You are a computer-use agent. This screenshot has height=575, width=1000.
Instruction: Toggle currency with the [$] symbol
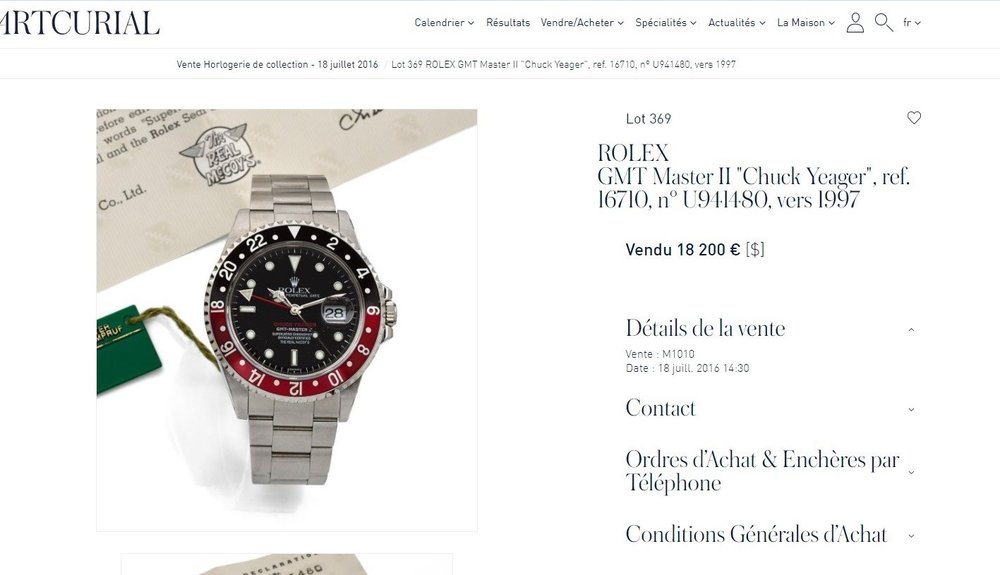(755, 249)
